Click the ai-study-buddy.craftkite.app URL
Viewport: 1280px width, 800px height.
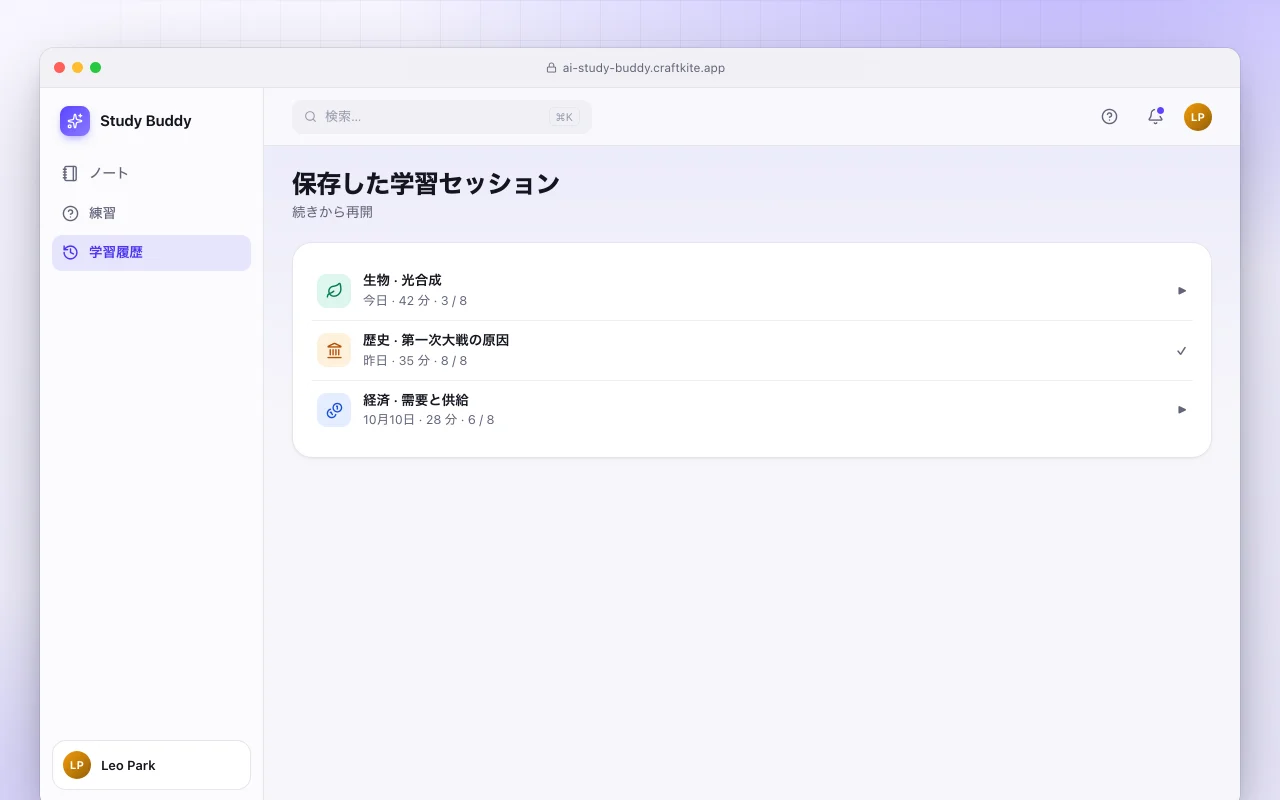coord(644,68)
